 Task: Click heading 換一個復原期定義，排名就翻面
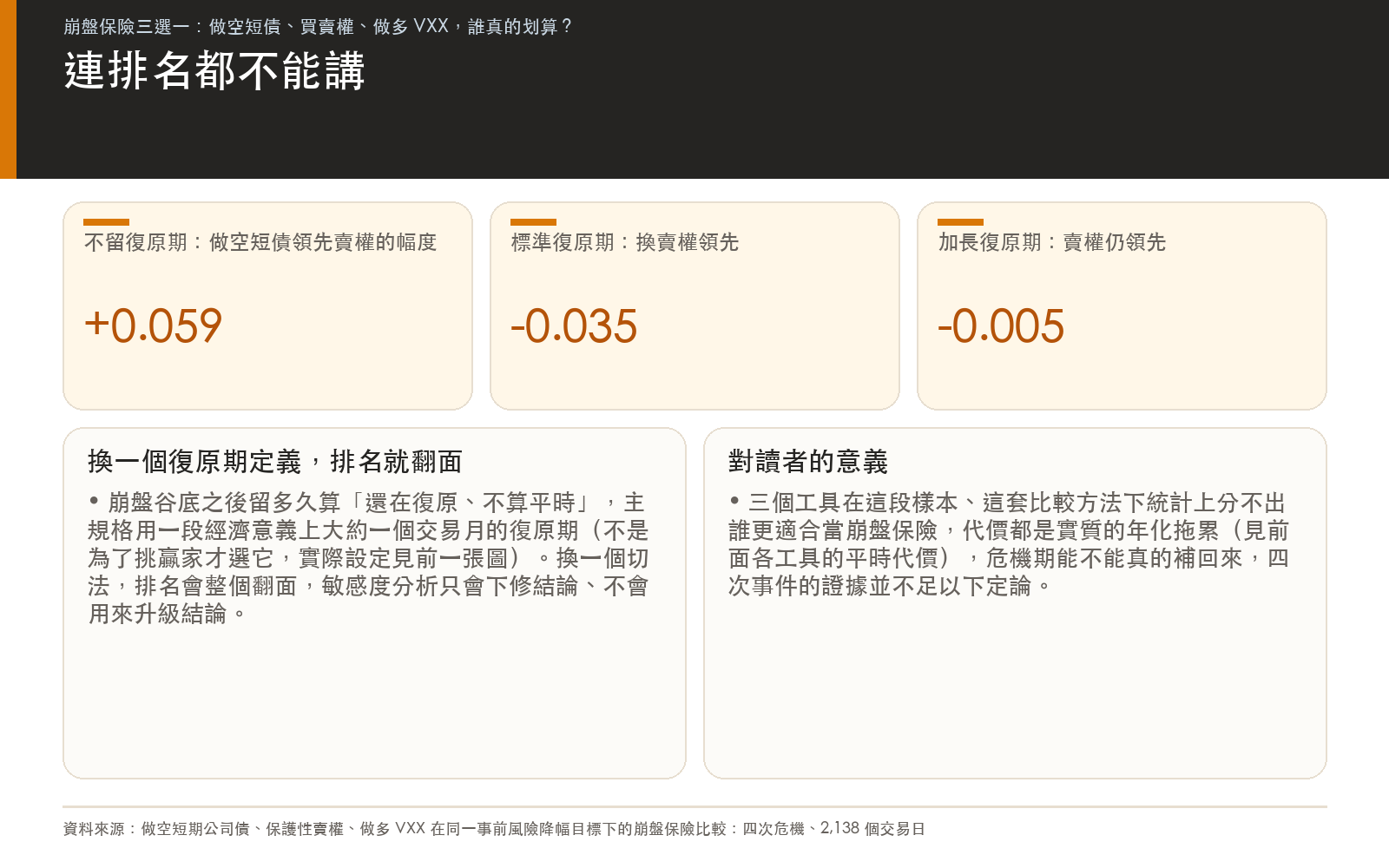(275, 462)
